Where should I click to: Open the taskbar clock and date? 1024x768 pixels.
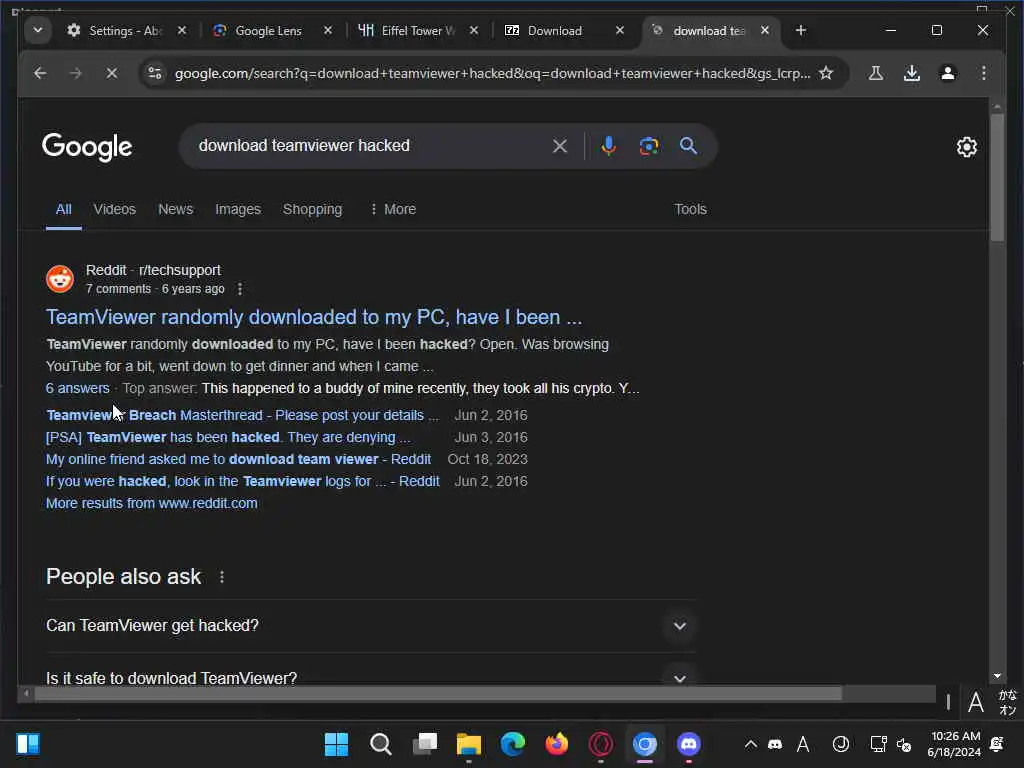(x=954, y=744)
